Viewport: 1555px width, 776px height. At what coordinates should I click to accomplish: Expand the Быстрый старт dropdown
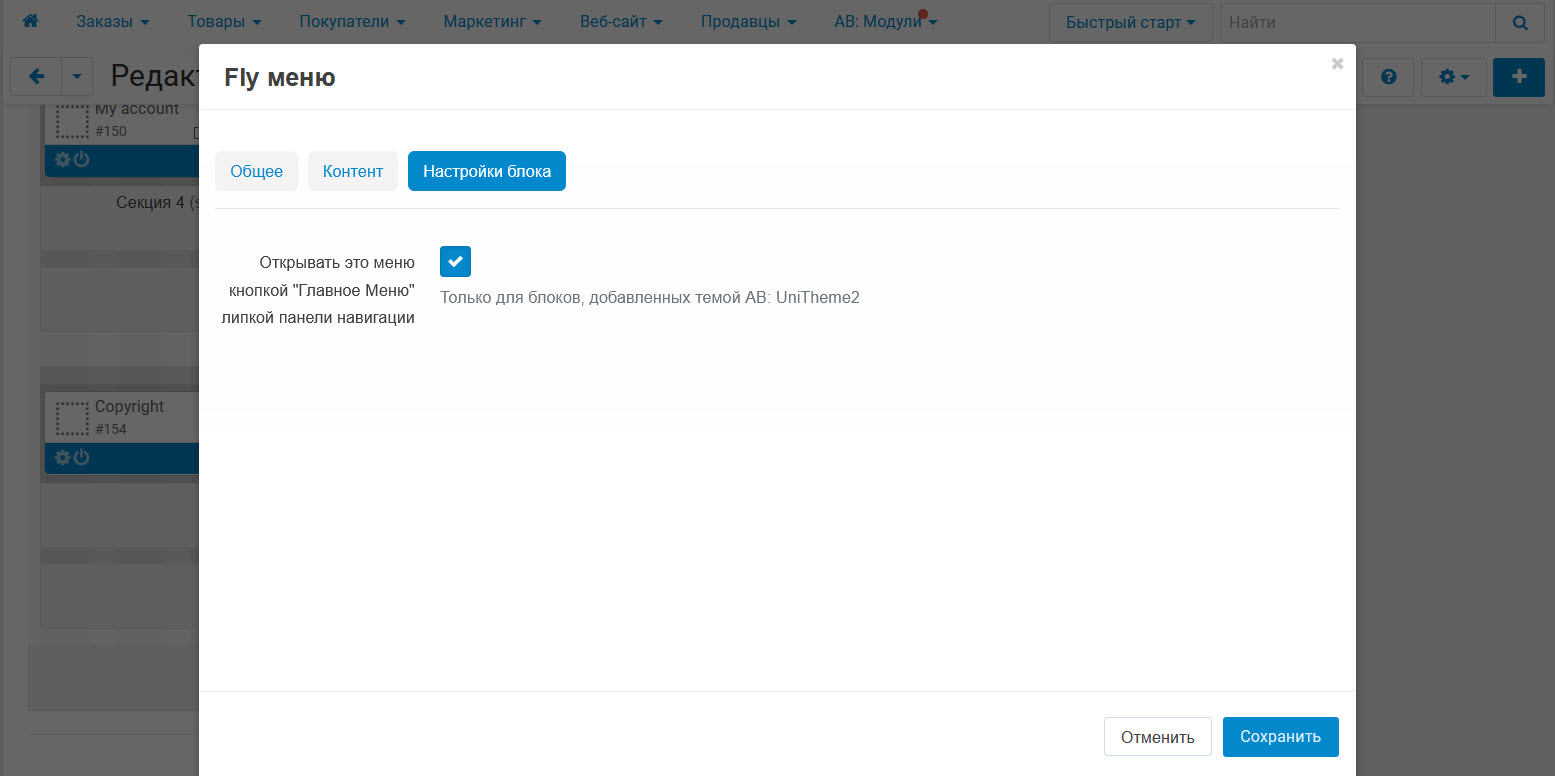click(x=1131, y=22)
